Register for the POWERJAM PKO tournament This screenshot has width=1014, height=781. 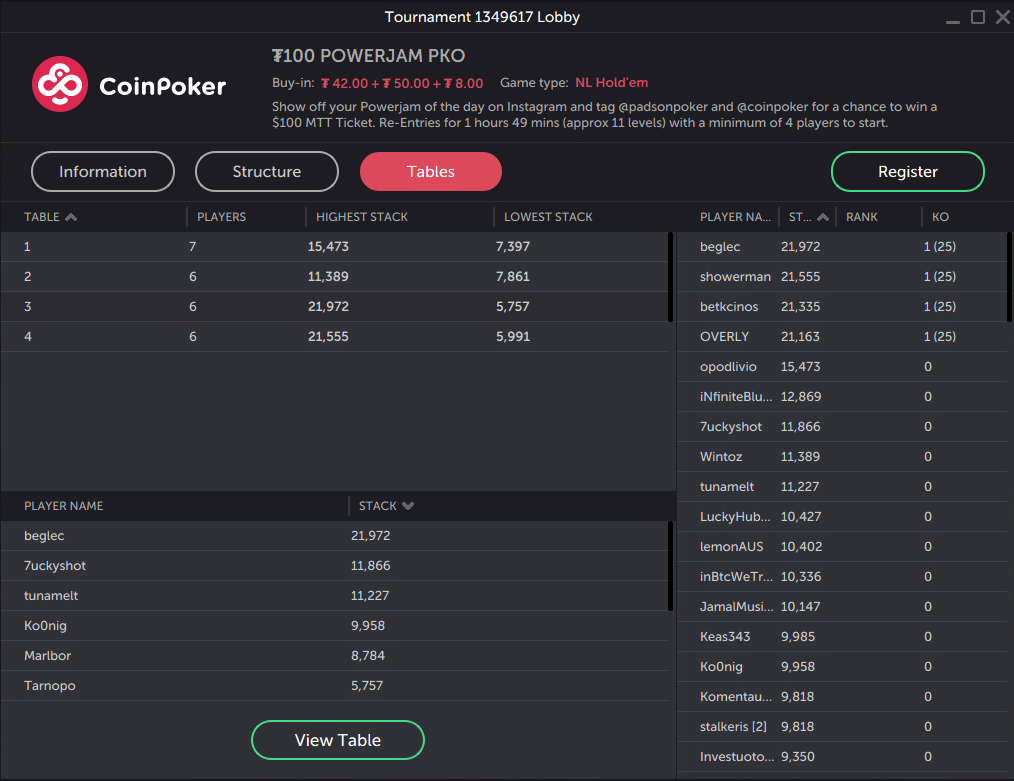[907, 171]
